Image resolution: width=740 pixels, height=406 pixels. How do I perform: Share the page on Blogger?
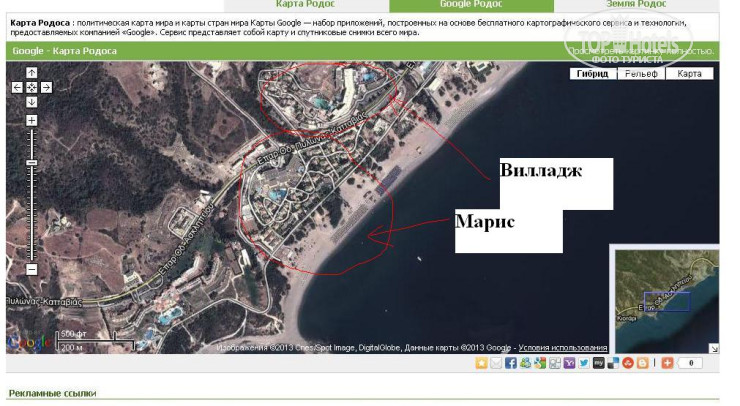(642, 363)
